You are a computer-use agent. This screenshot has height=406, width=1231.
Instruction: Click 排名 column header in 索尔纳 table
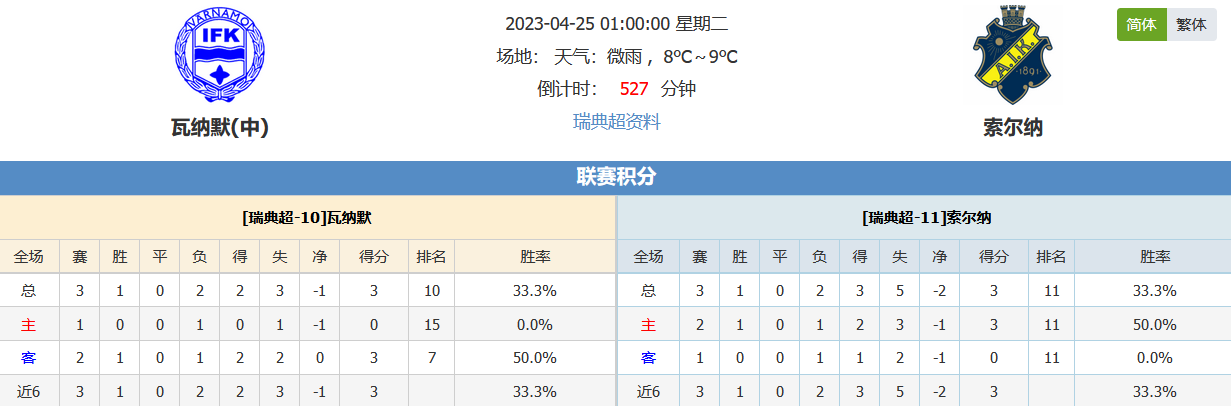click(x=1051, y=257)
